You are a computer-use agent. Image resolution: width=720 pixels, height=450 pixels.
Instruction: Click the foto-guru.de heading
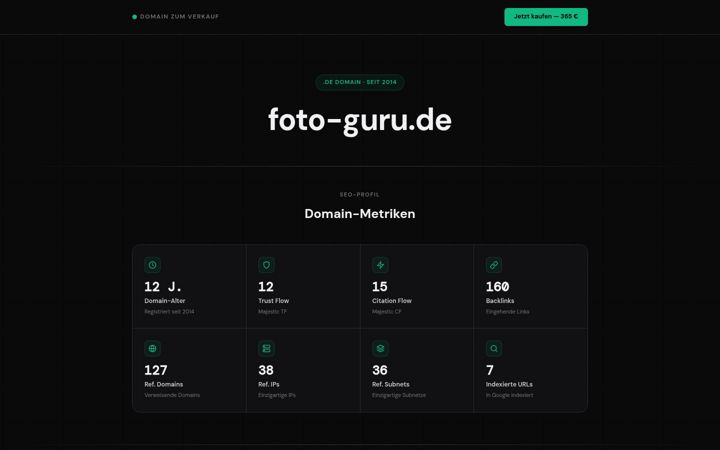pyautogui.click(x=360, y=120)
